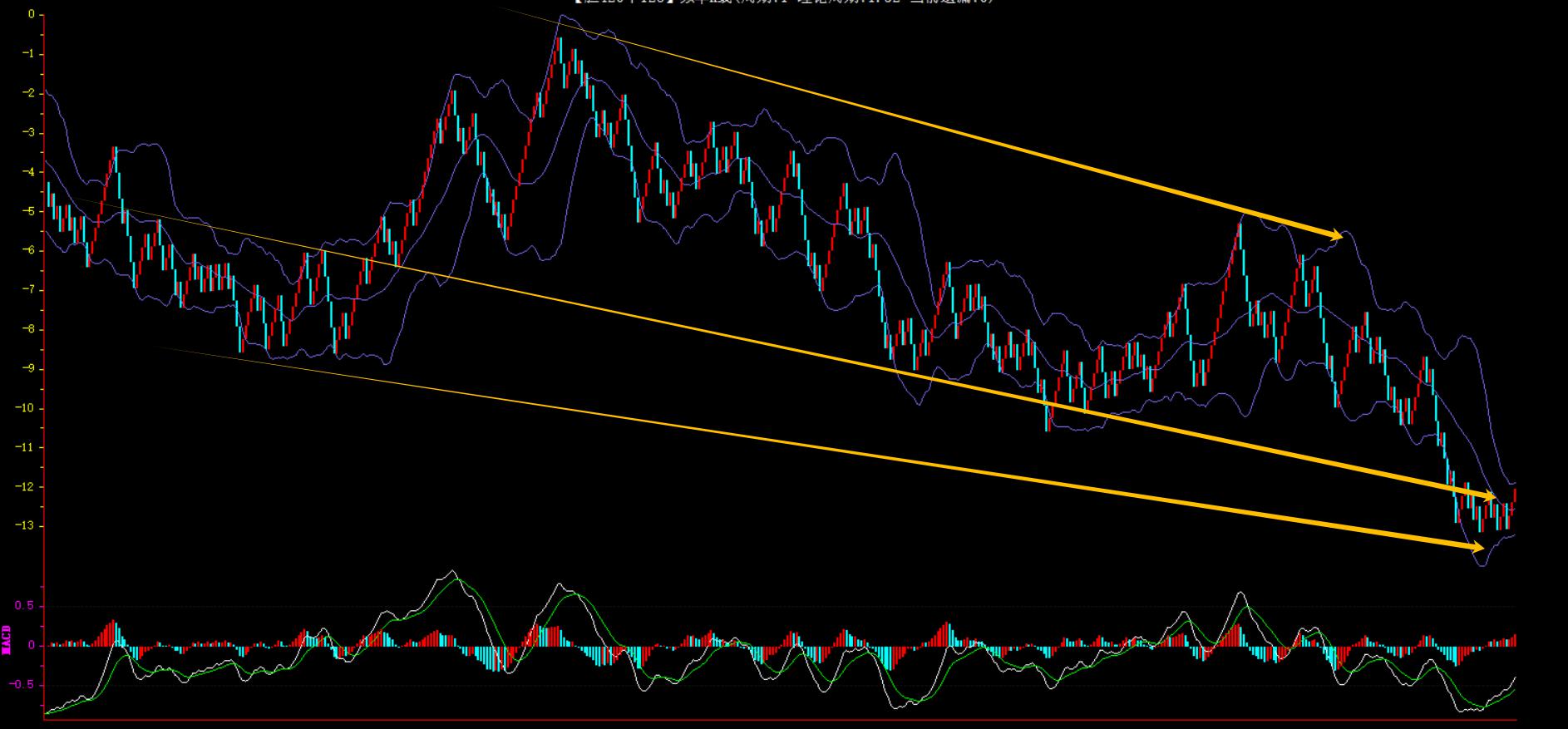1568x729 pixels.
Task: Click the -12 price axis label
Action: tap(24, 487)
